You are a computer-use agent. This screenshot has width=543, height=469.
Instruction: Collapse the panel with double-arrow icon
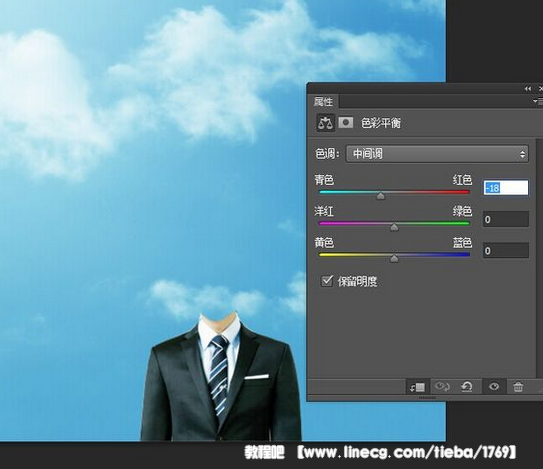click(527, 89)
